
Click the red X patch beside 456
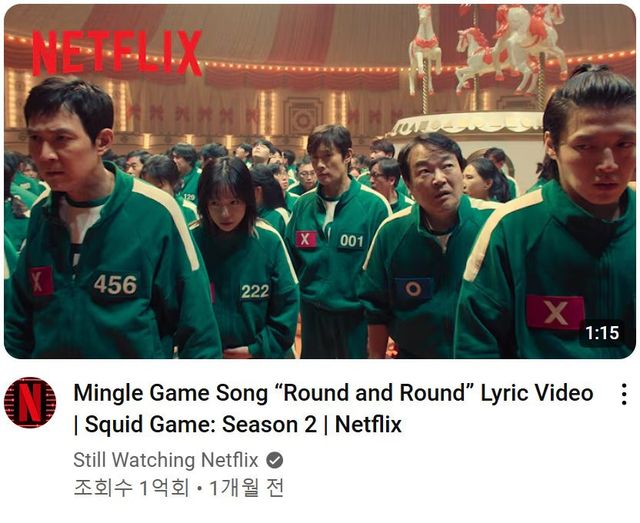[41, 281]
